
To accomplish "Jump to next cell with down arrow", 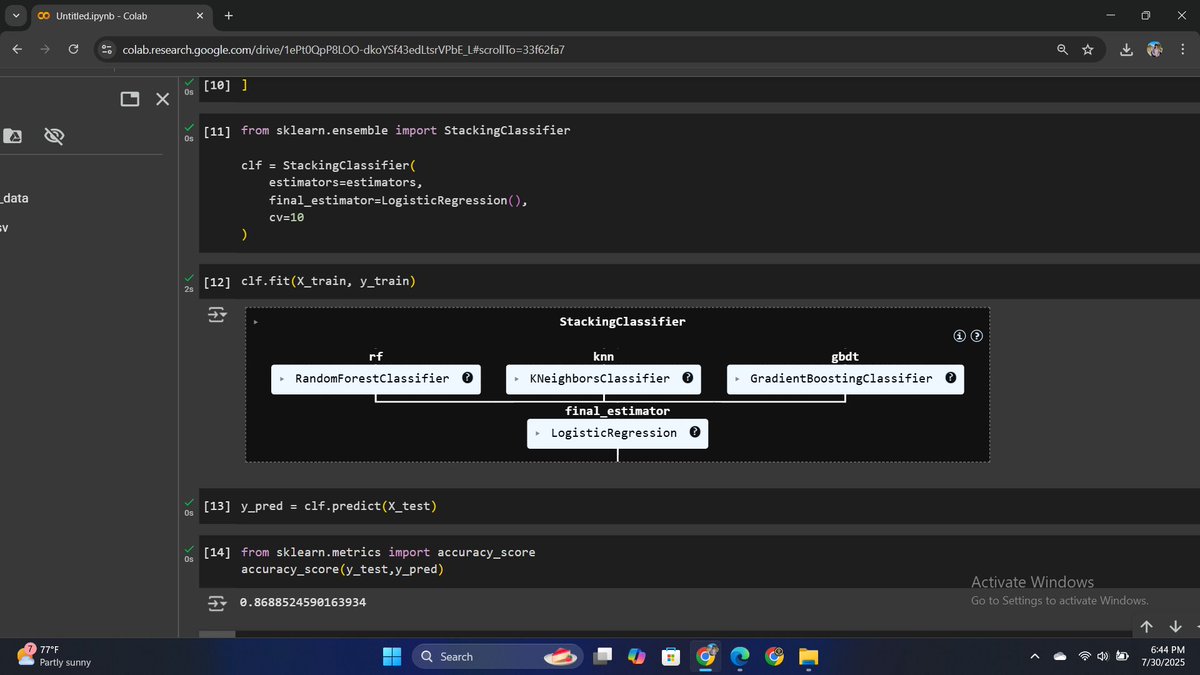I will (1175, 626).
